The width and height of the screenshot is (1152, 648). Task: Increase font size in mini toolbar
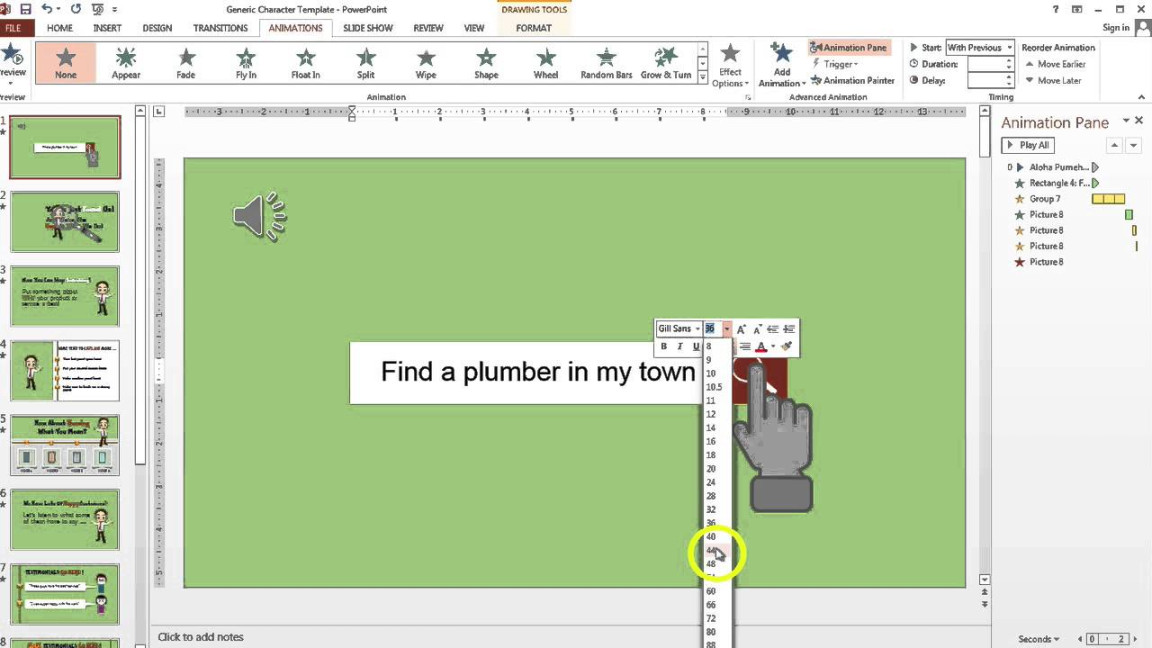point(741,329)
